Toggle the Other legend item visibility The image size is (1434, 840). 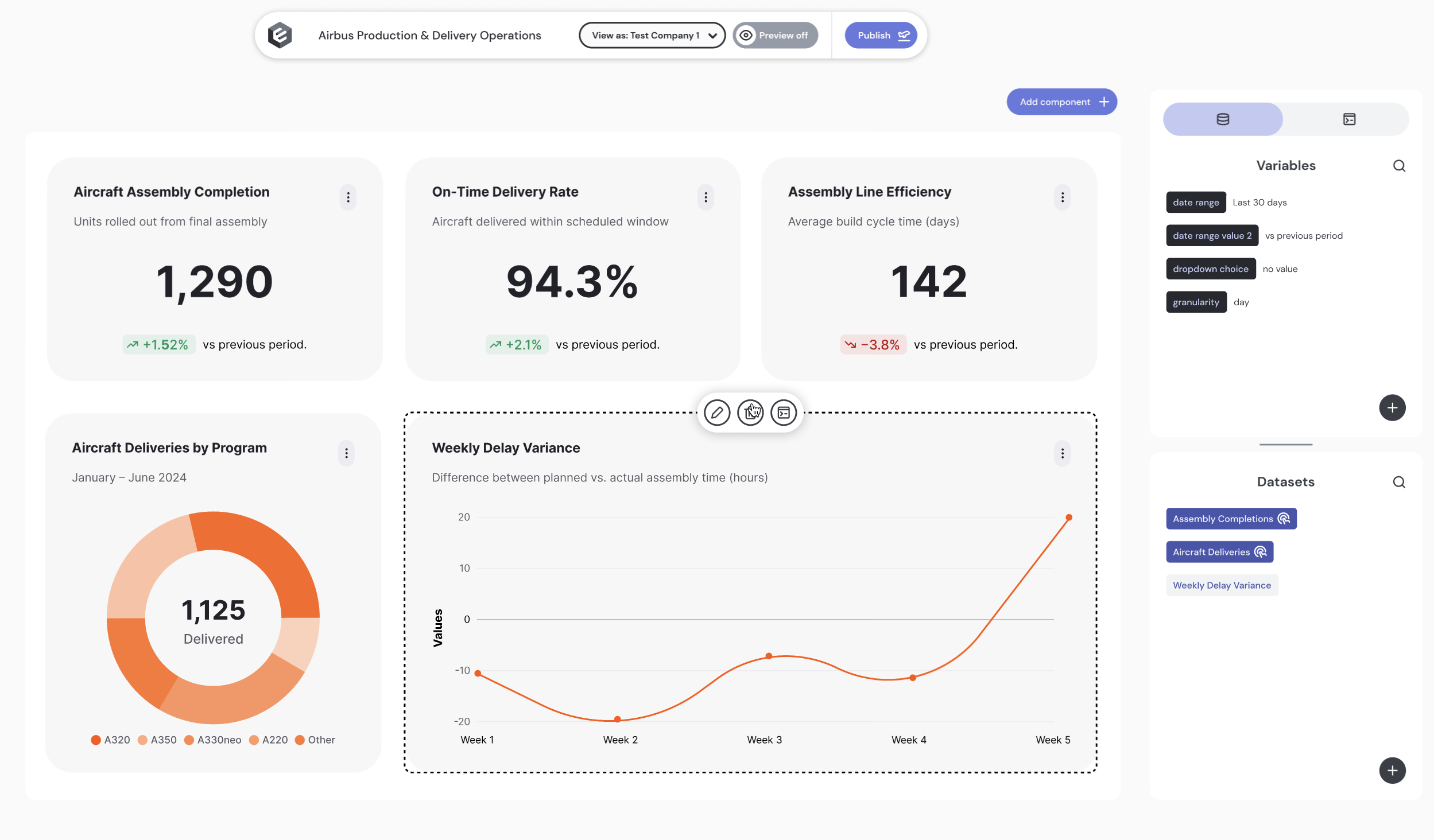(315, 740)
